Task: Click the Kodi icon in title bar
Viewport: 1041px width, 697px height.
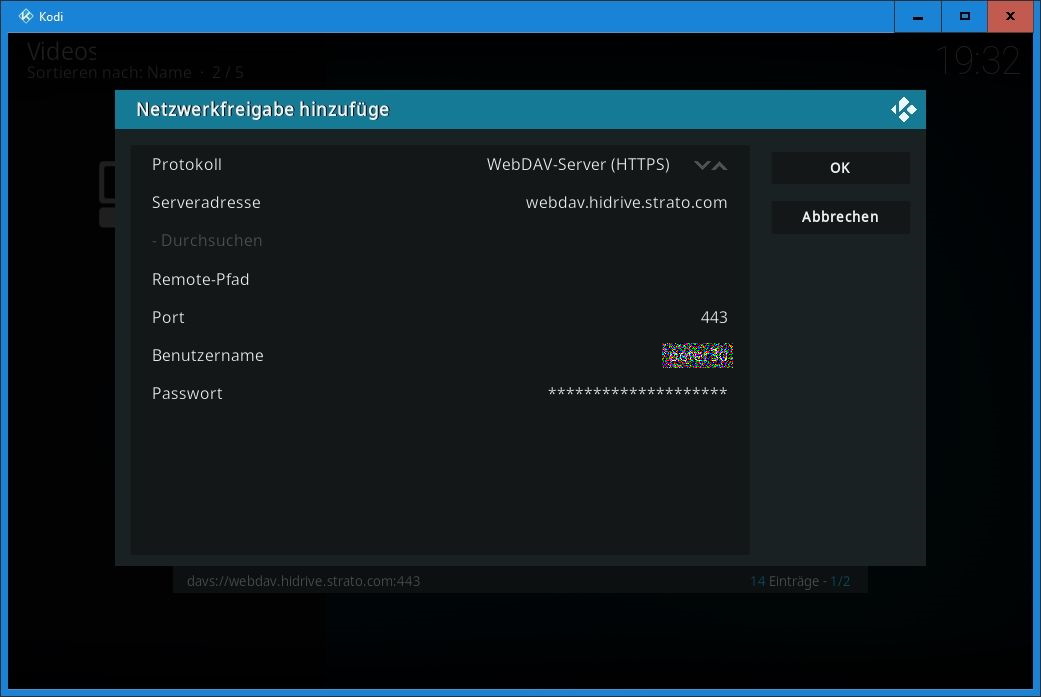Action: click(26, 16)
